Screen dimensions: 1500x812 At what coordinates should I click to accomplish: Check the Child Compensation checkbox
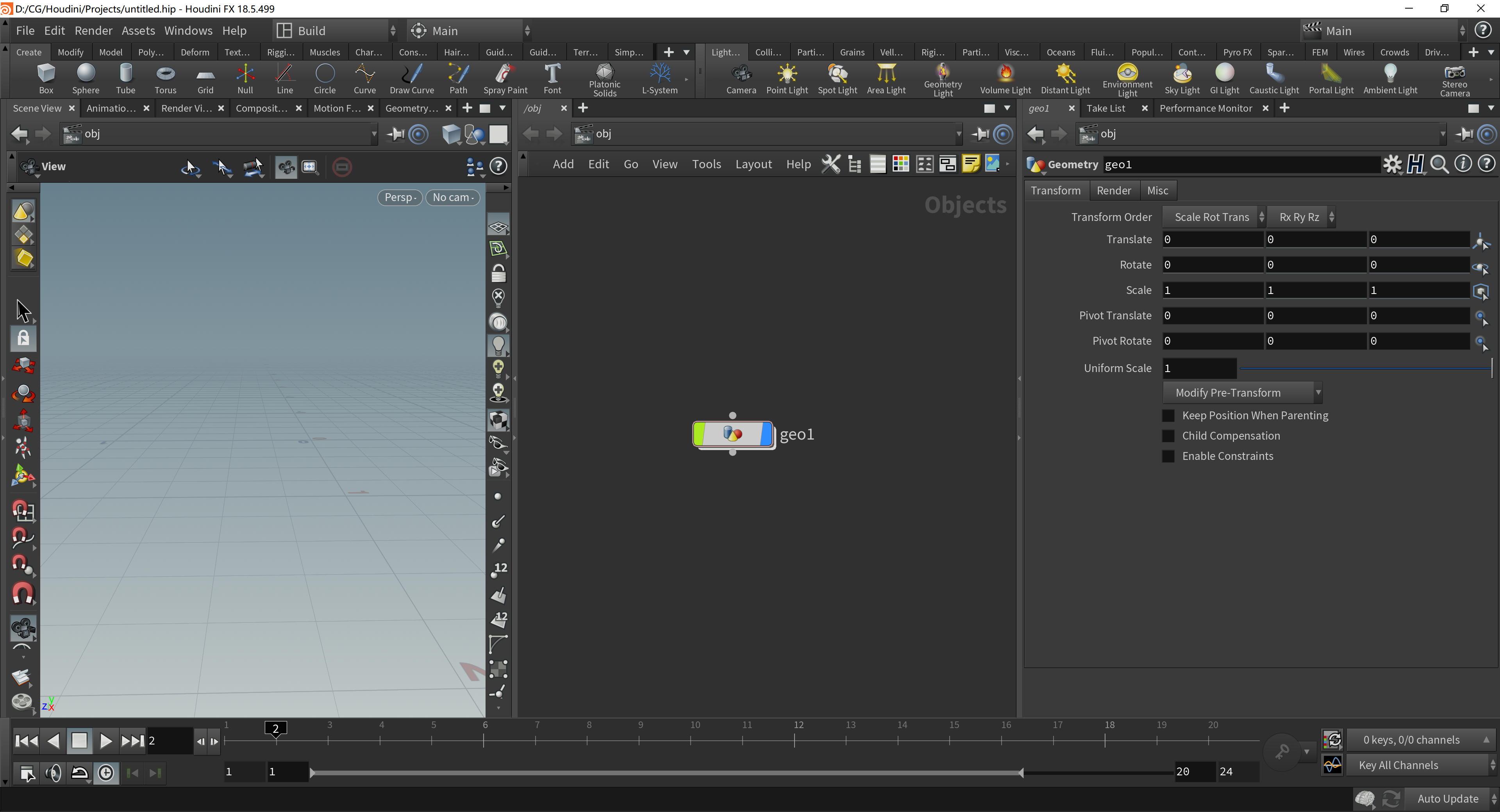click(1168, 436)
